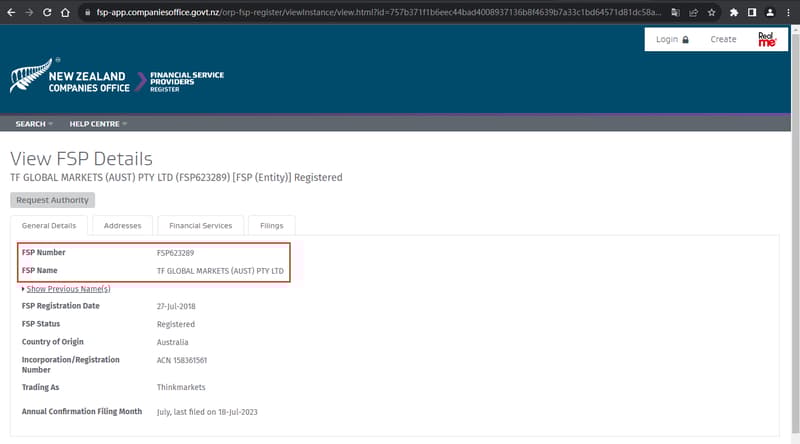This screenshot has height=444, width=800.
Task: Go to the browser home page icon
Action: pos(65,13)
